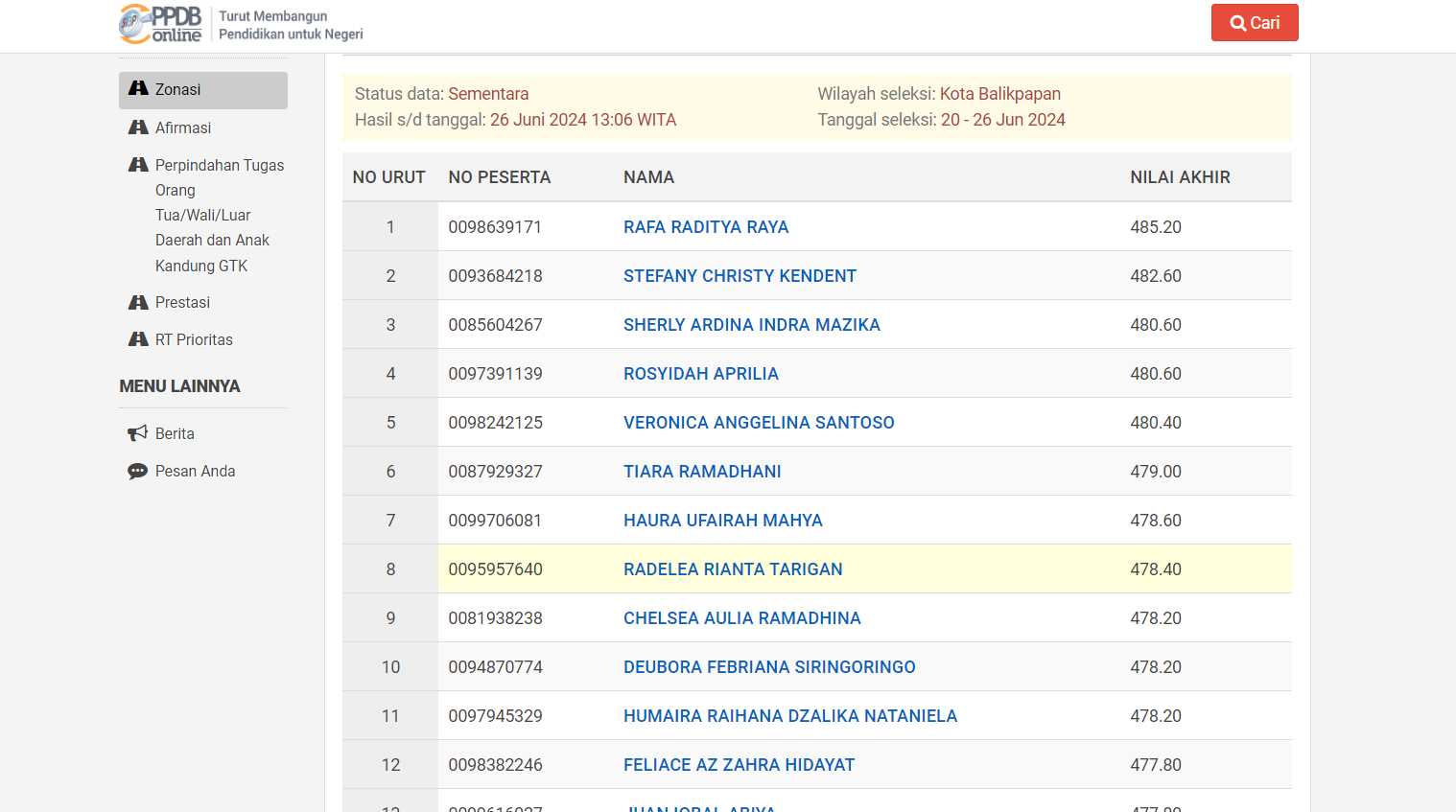The height and width of the screenshot is (812, 1456).
Task: Click the final score 479.00
Action: [1156, 472]
